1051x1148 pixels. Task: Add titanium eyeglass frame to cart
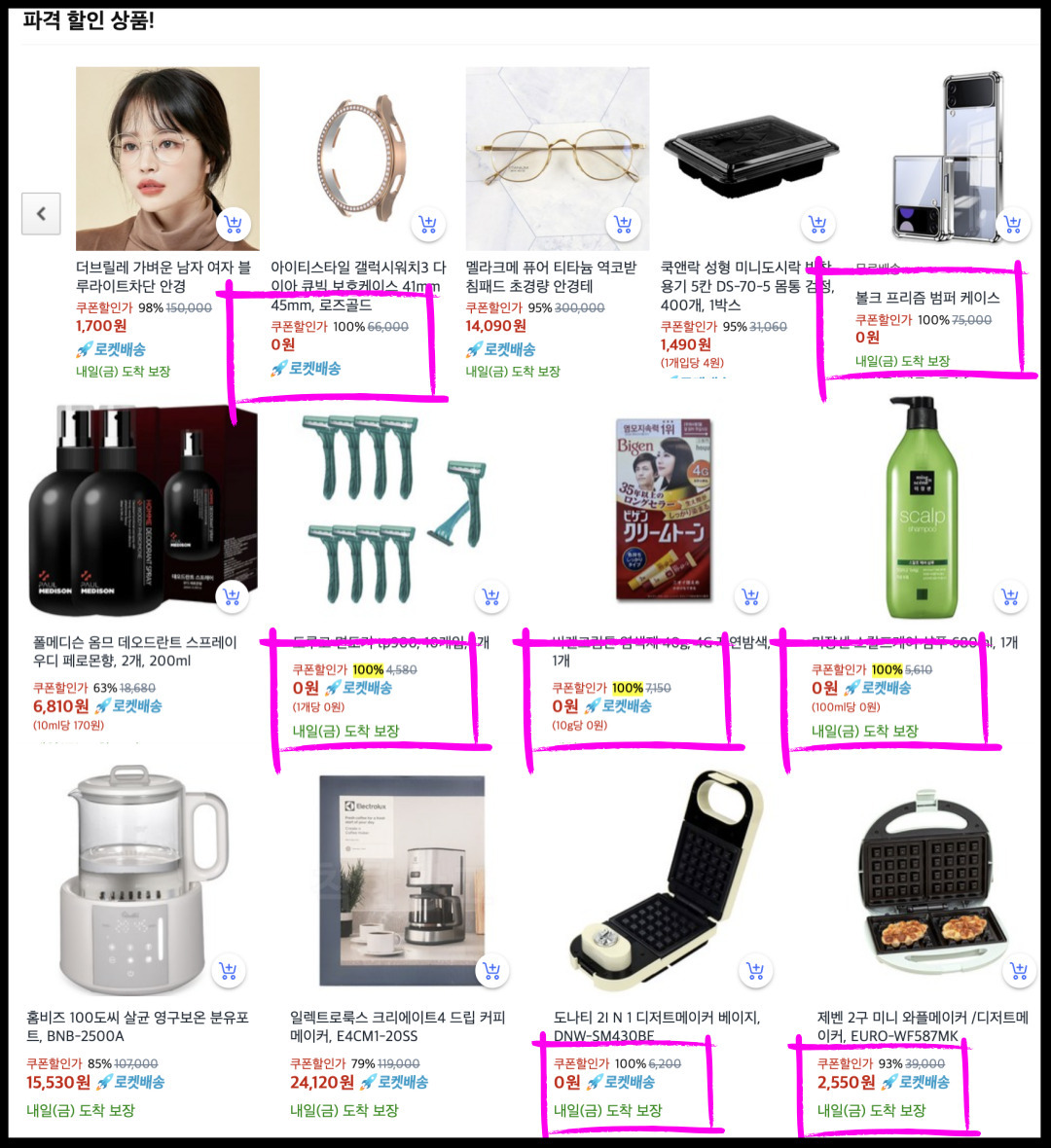coord(623,224)
